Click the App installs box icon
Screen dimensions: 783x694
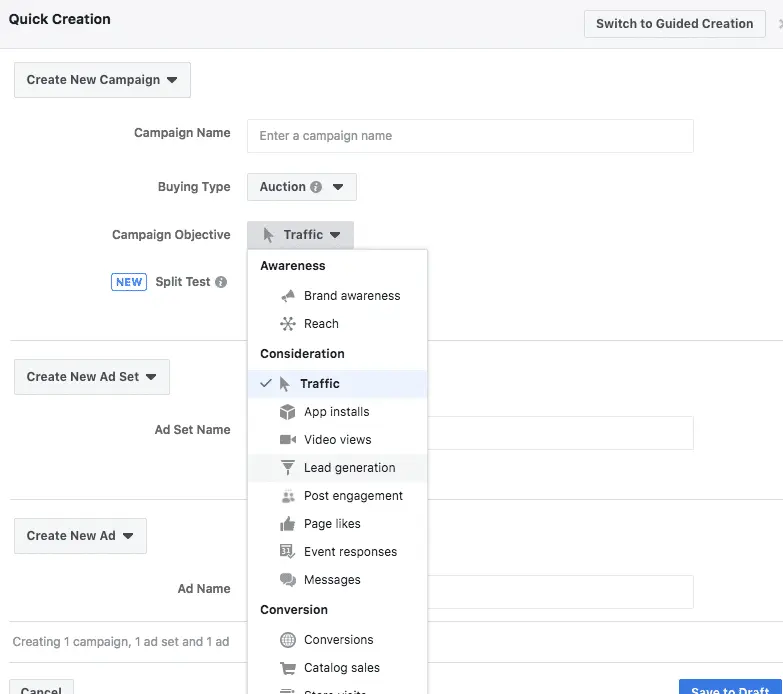288,412
